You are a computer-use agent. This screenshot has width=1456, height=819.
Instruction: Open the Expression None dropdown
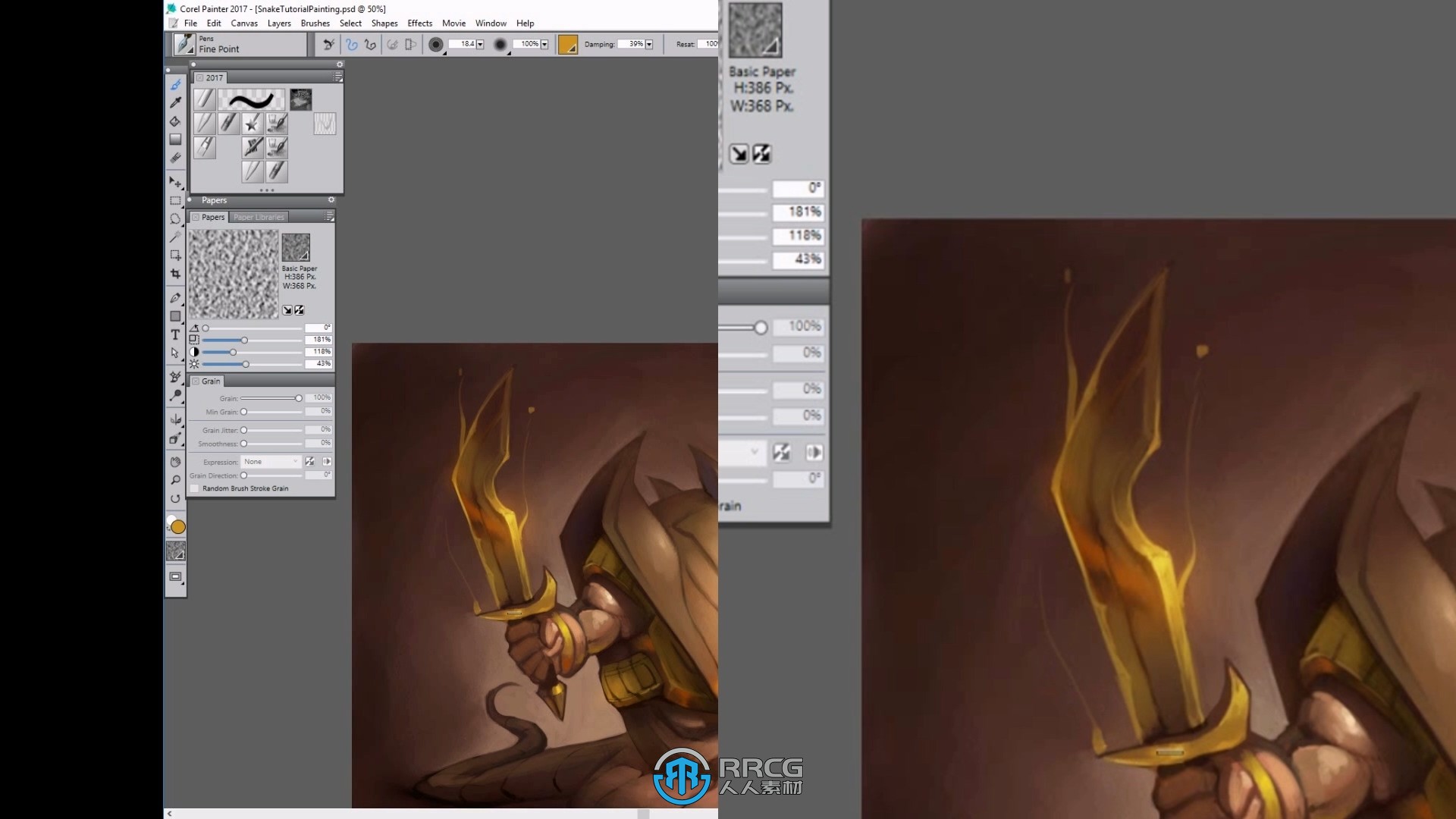pos(271,461)
